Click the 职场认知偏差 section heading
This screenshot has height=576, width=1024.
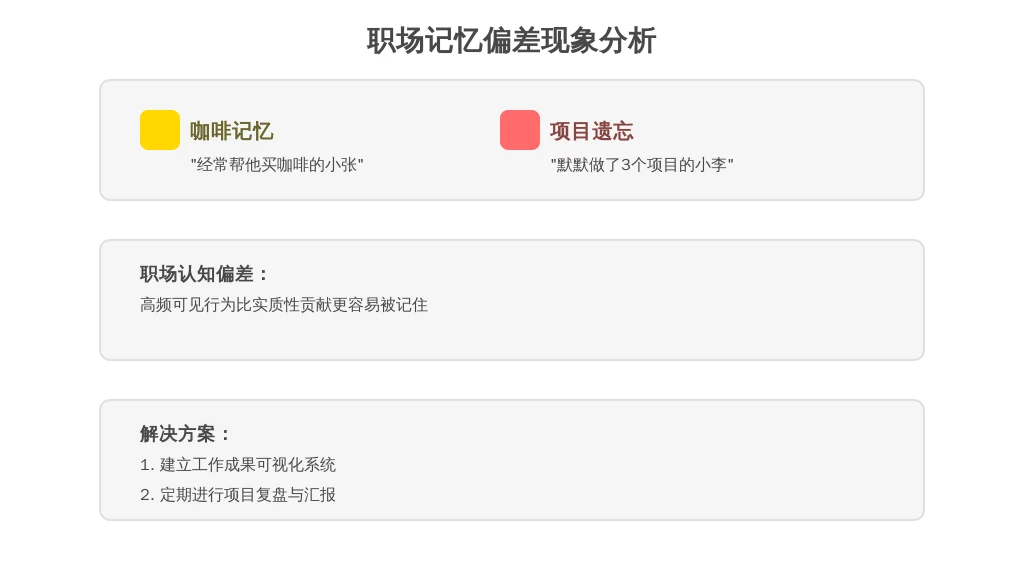tap(205, 274)
